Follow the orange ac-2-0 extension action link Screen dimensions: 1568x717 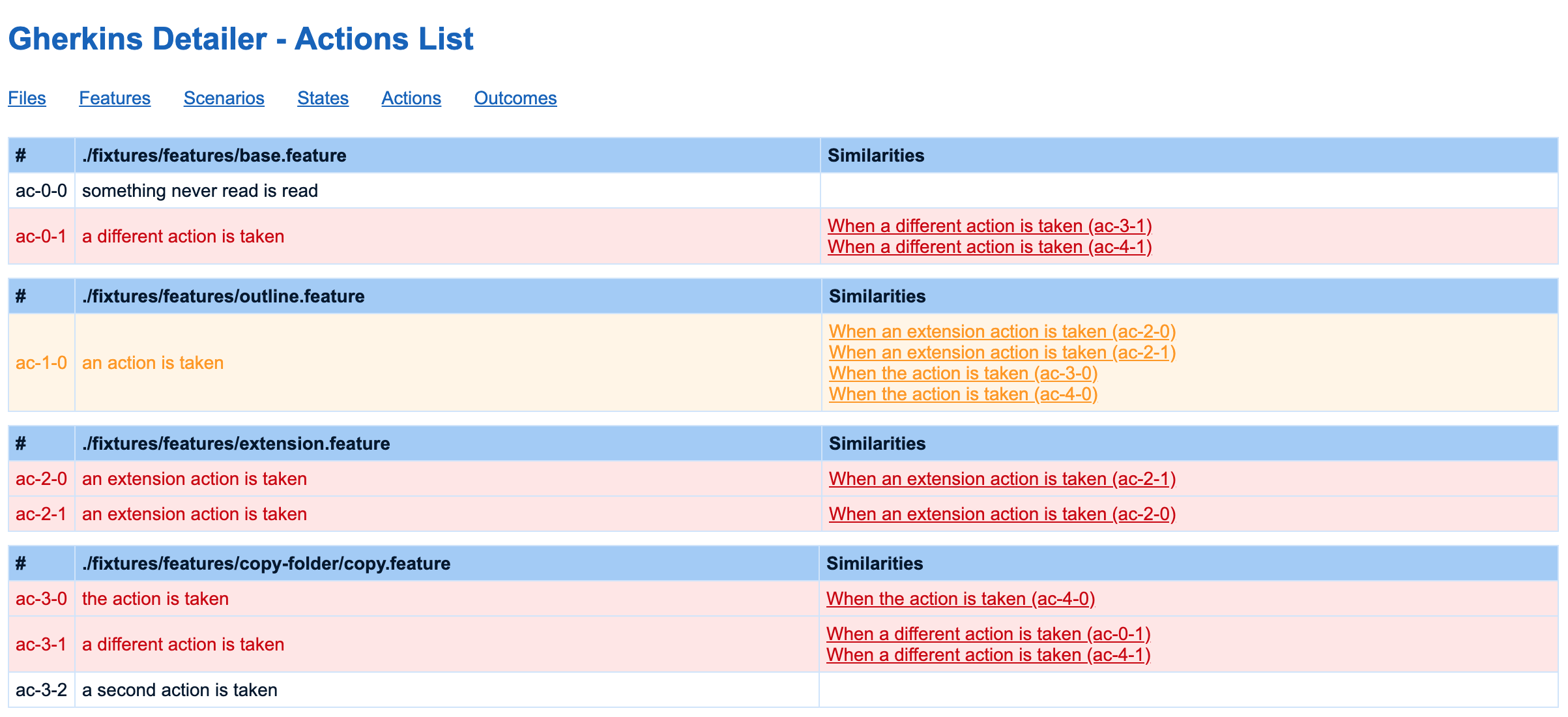(x=1002, y=331)
